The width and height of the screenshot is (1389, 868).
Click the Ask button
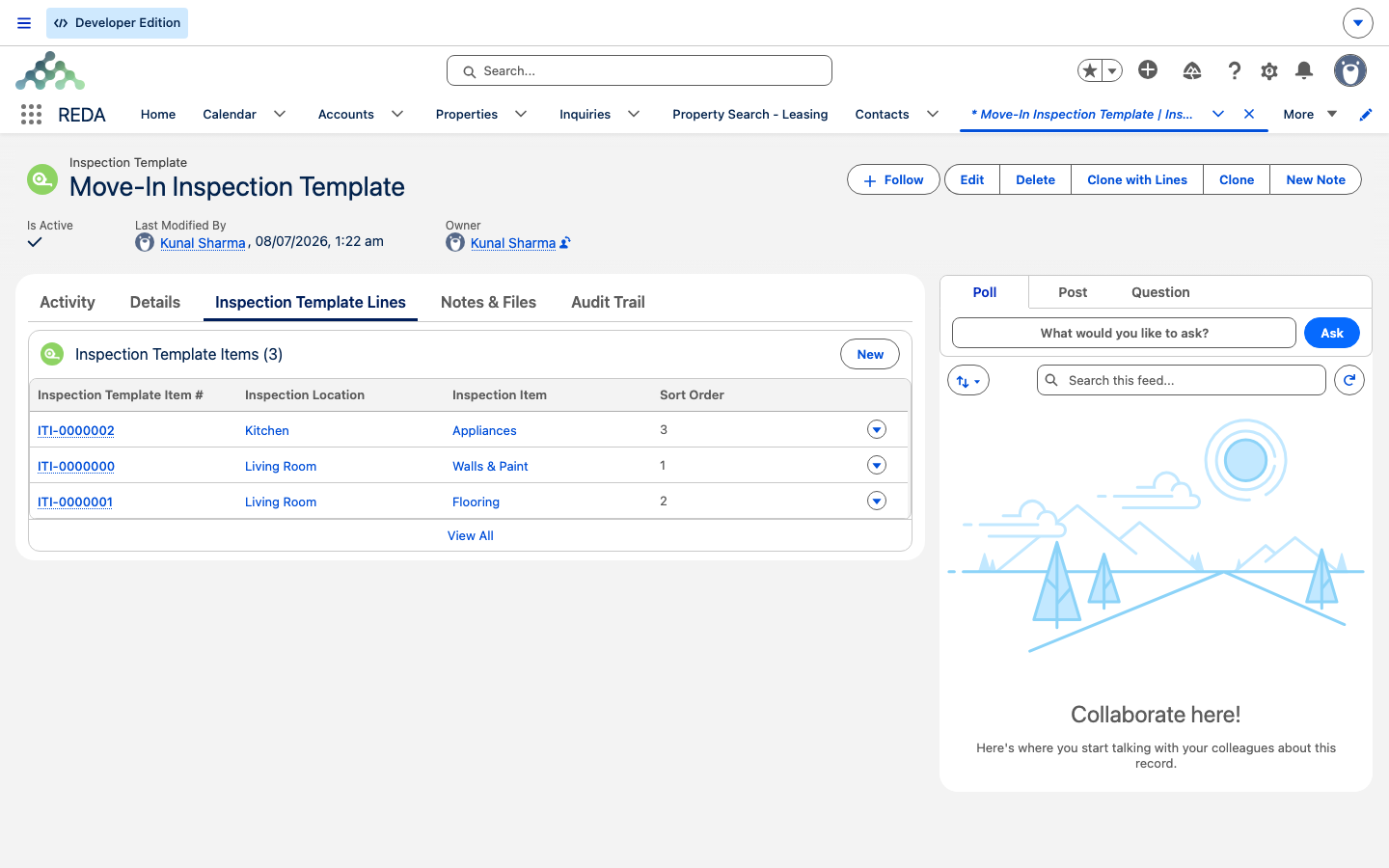pyautogui.click(x=1332, y=333)
